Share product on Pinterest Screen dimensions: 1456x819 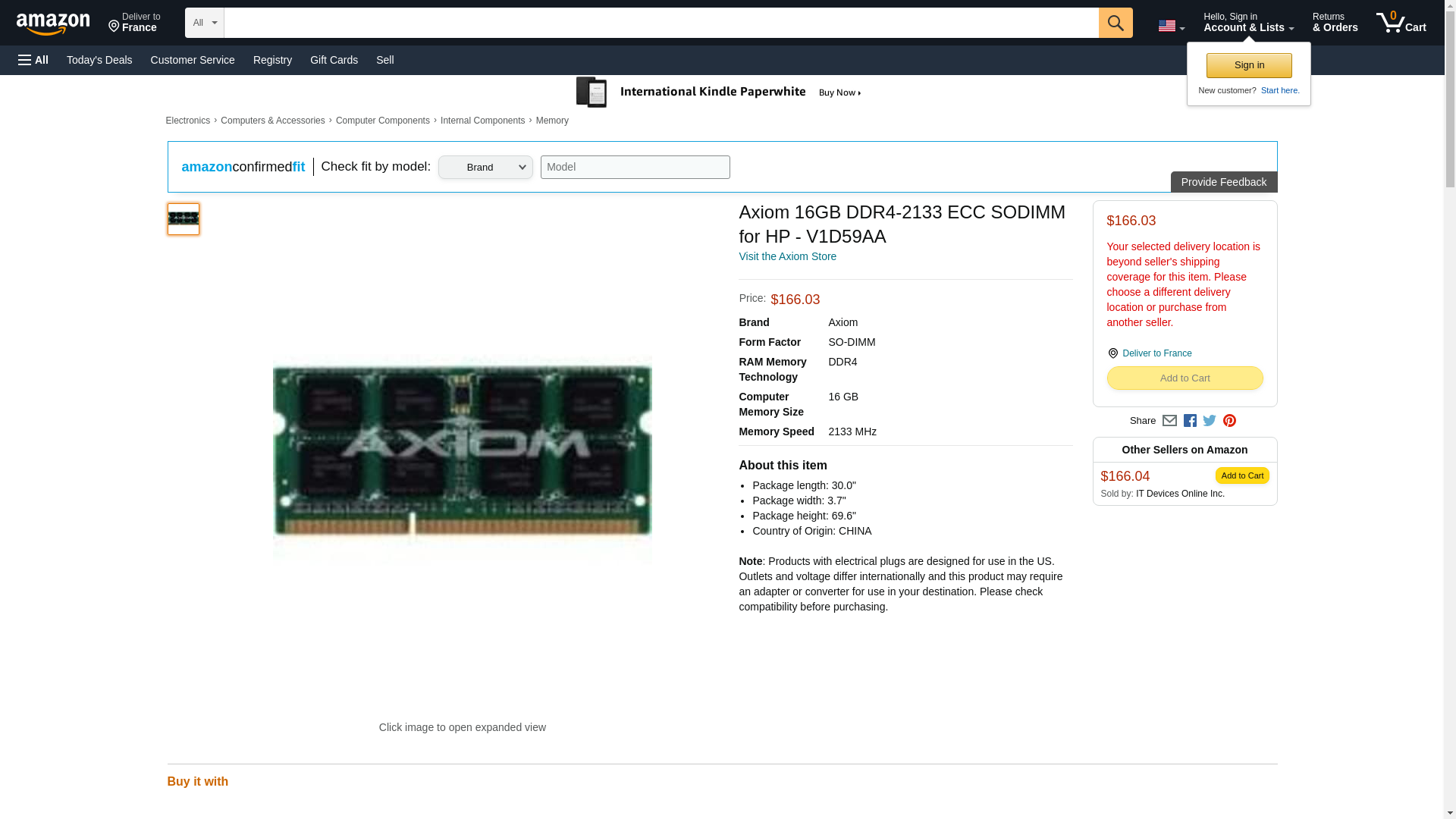click(x=1229, y=421)
